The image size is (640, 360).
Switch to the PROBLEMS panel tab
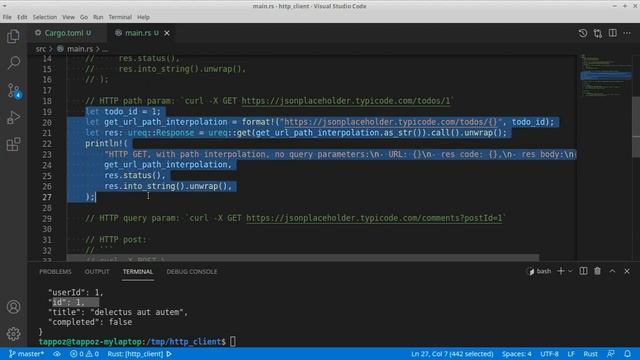(55, 271)
